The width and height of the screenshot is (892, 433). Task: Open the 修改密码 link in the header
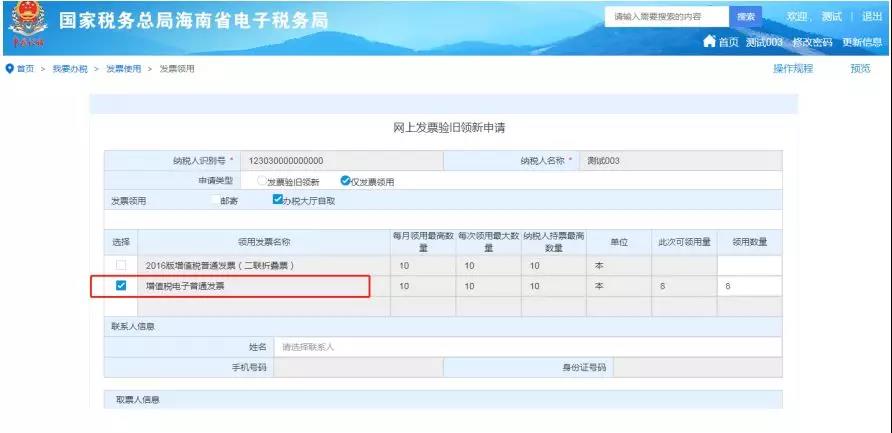tap(812, 42)
